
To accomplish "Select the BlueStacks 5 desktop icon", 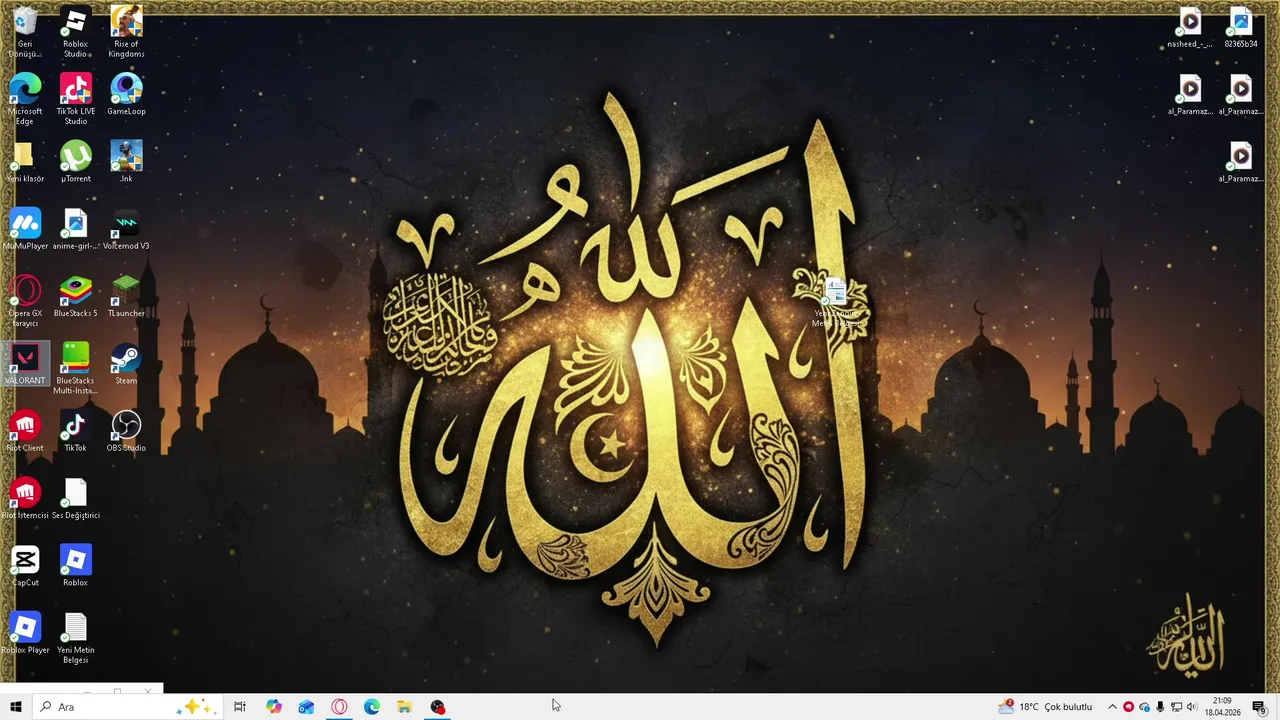I will [x=75, y=296].
